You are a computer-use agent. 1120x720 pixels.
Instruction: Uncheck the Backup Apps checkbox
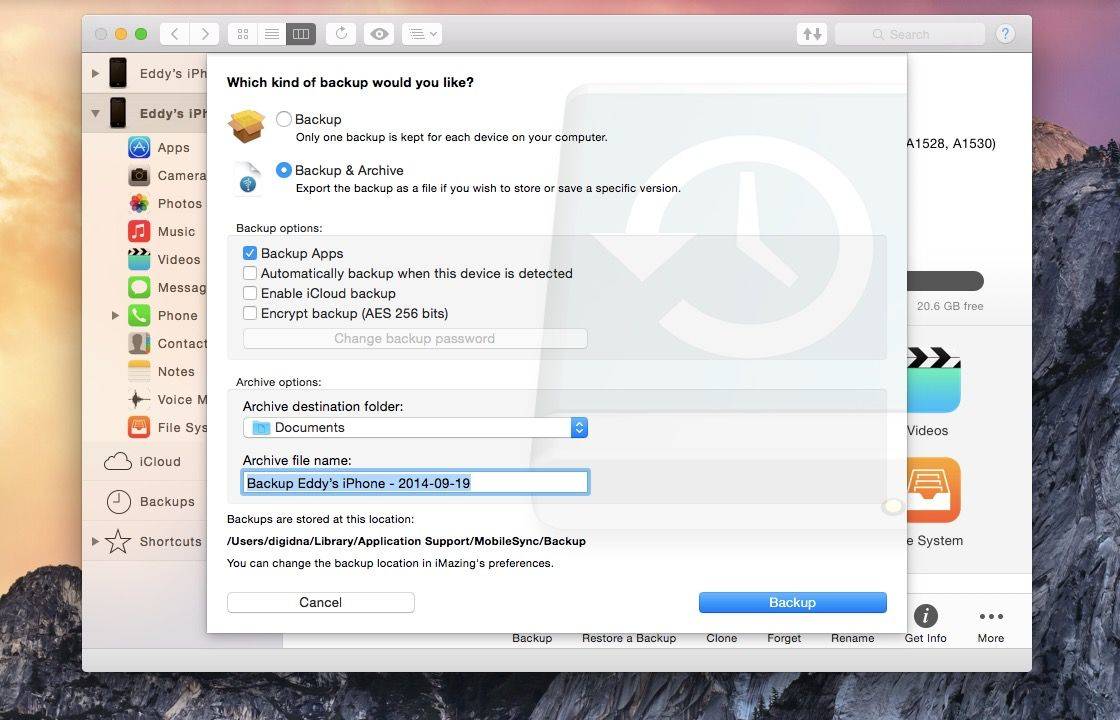click(x=250, y=253)
